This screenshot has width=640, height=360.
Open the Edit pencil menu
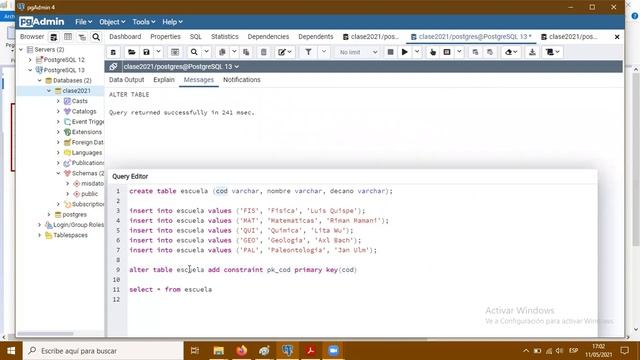pyautogui.click(x=284, y=52)
